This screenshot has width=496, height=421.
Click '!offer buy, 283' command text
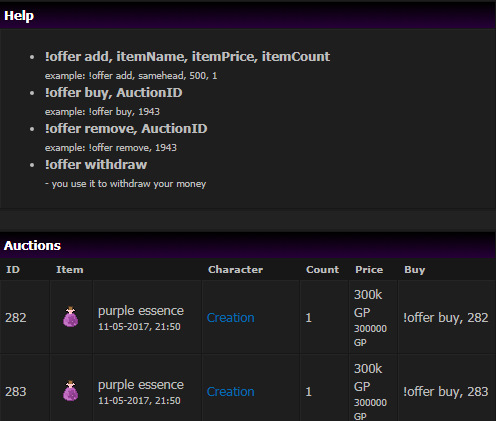coord(446,392)
